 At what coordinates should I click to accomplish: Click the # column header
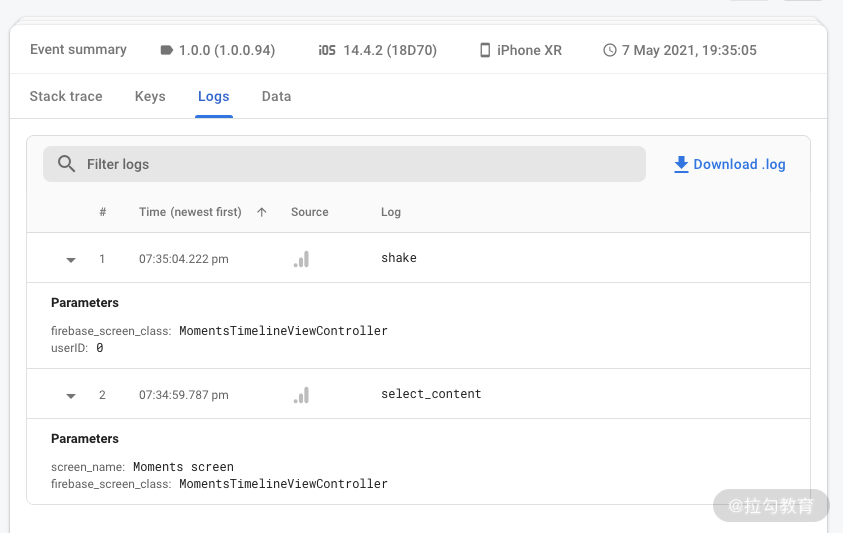point(103,212)
